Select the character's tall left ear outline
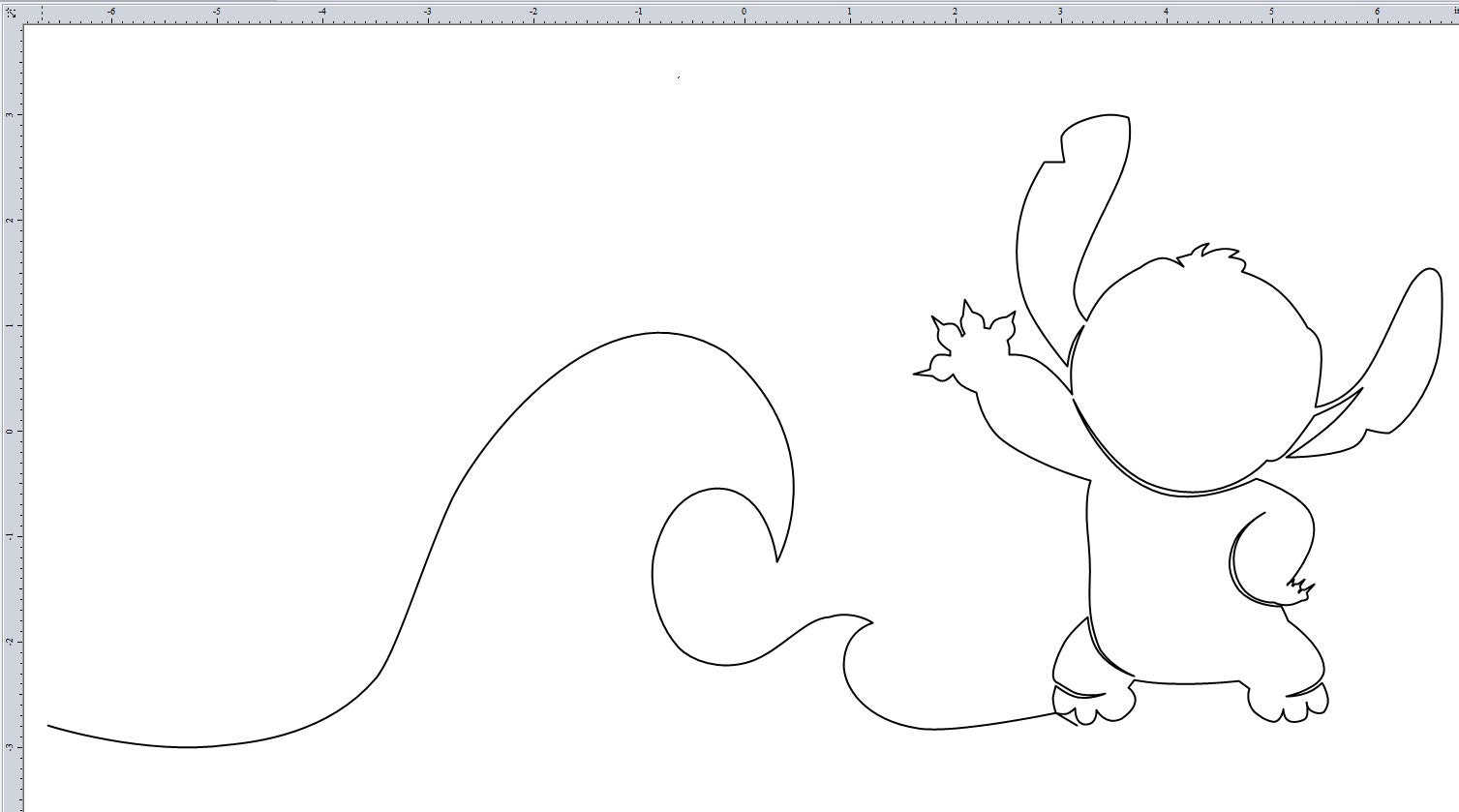This screenshot has width=1459, height=812. click(x=1073, y=232)
